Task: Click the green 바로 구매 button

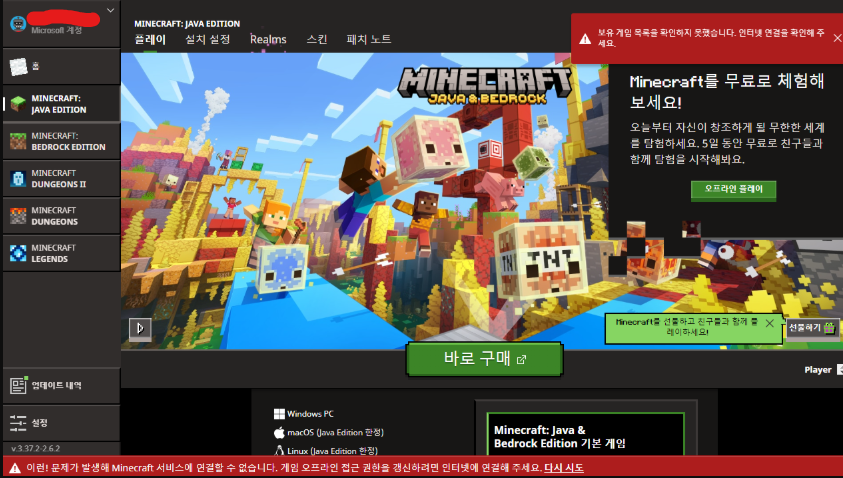Action: tap(485, 359)
